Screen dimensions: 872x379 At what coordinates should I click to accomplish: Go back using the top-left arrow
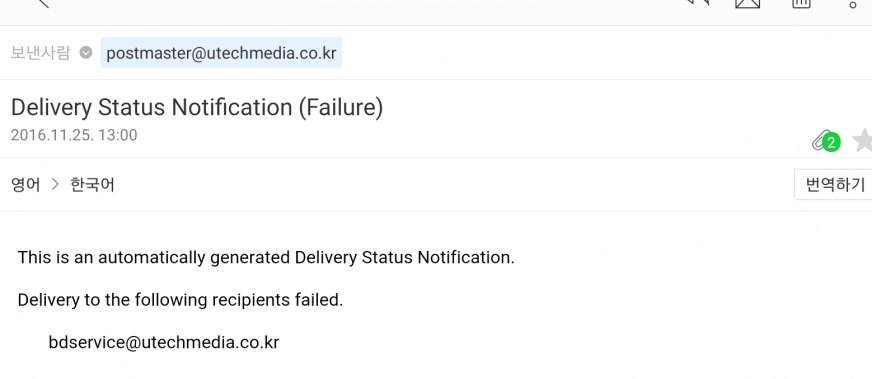43,3
